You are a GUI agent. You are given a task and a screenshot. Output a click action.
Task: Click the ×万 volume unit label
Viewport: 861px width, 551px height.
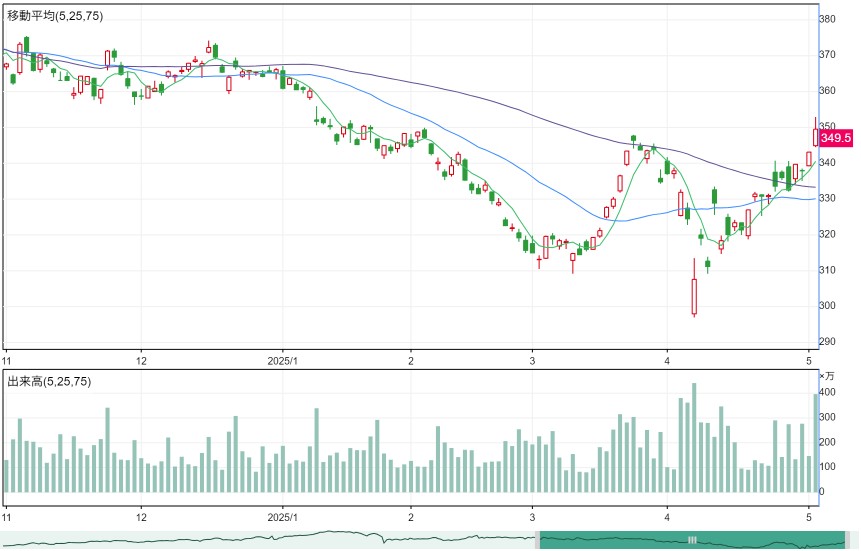pyautogui.click(x=826, y=376)
